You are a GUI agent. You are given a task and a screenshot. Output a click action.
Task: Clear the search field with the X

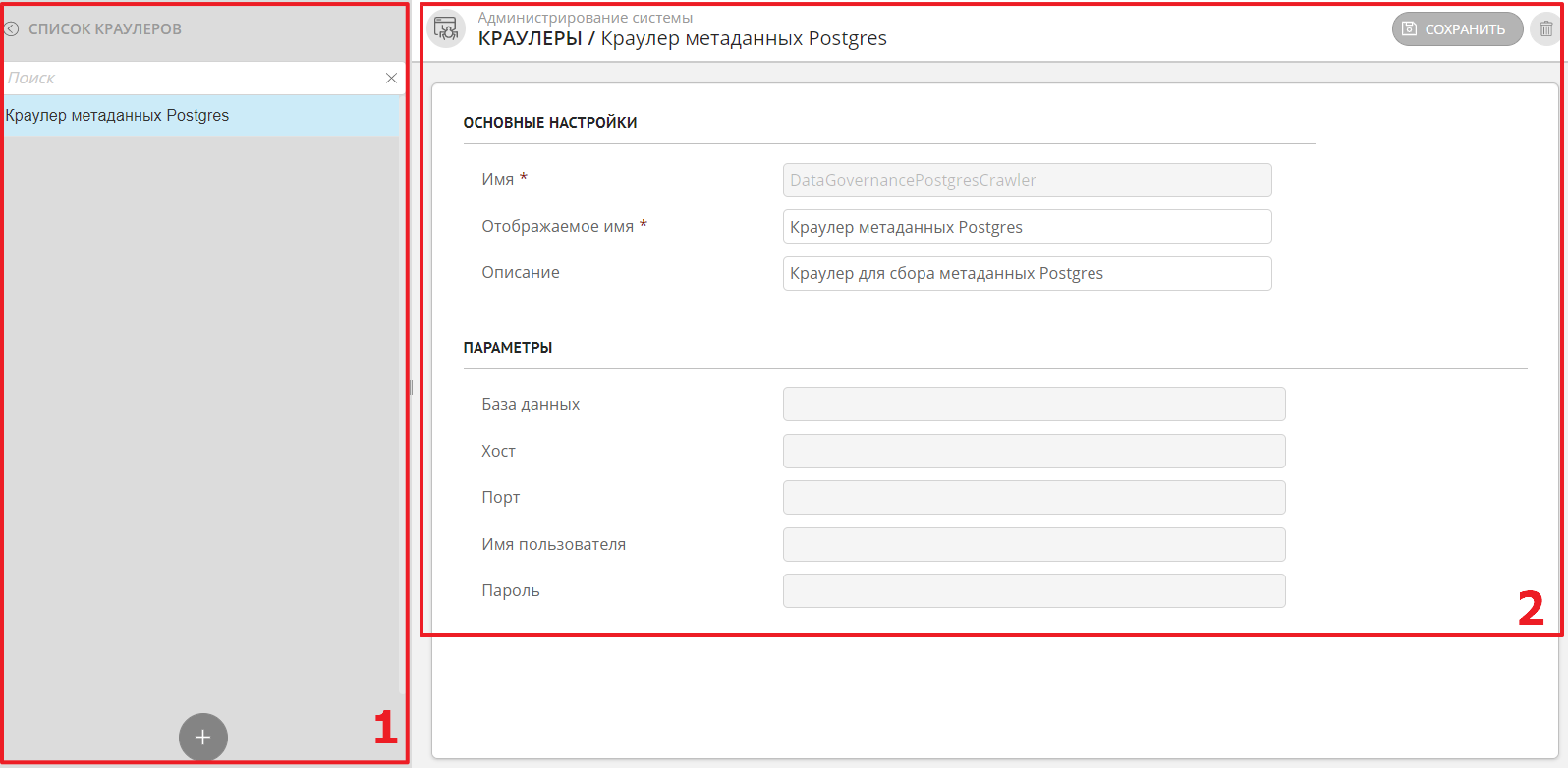pyautogui.click(x=391, y=78)
